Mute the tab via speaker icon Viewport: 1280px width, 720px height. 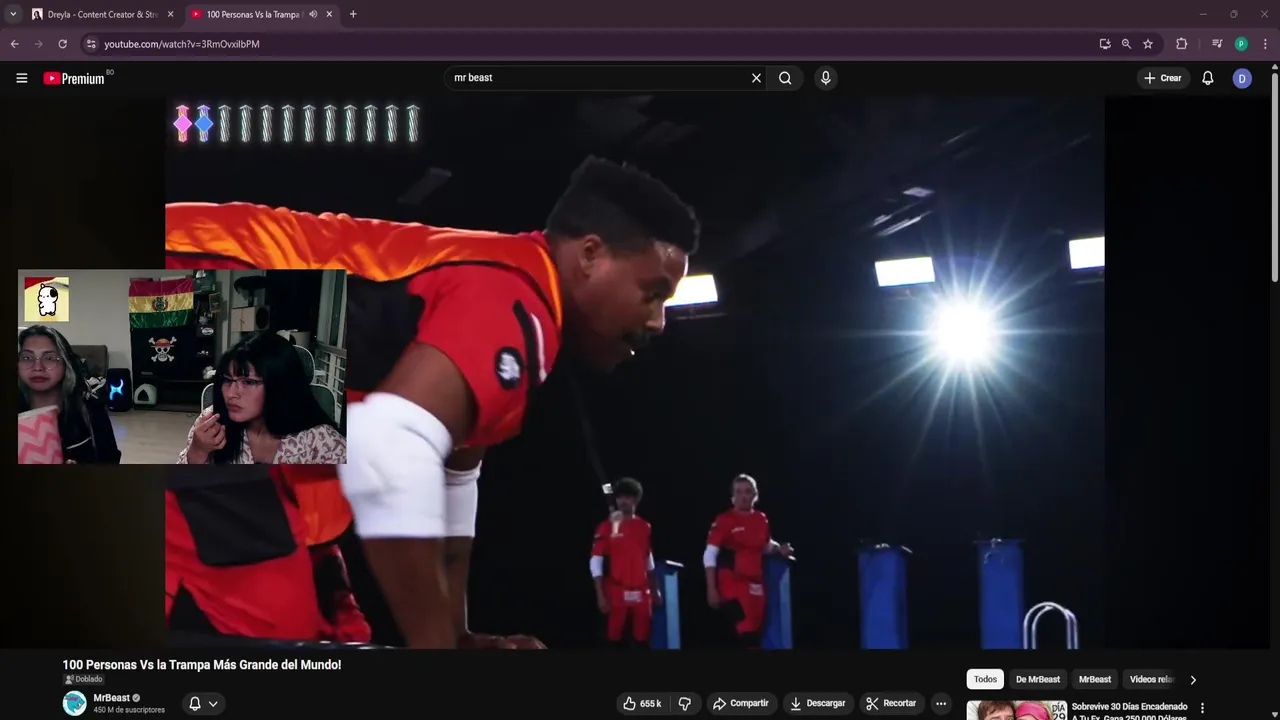click(x=313, y=14)
